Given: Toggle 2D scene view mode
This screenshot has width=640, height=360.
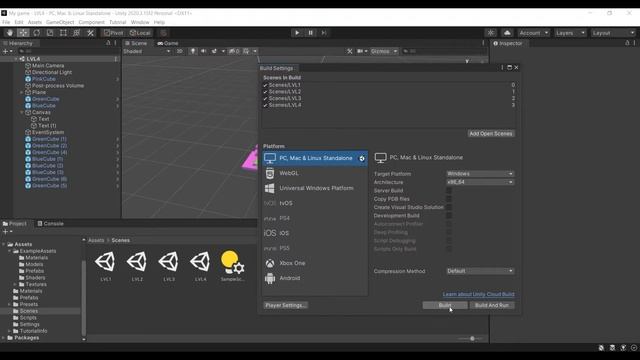Looking at the screenshot, I should pos(180,51).
